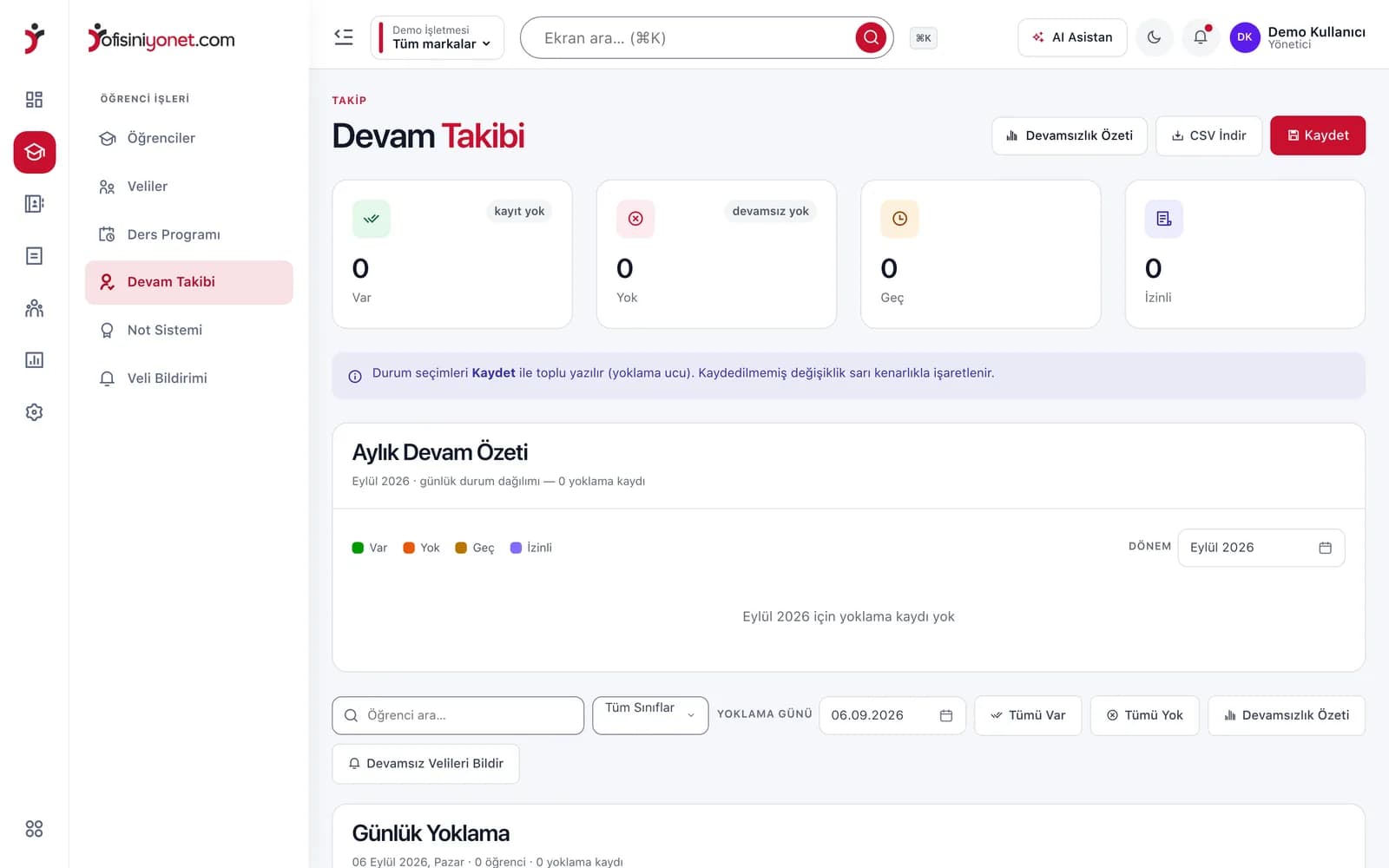Click the DK user avatar

[x=1244, y=37]
